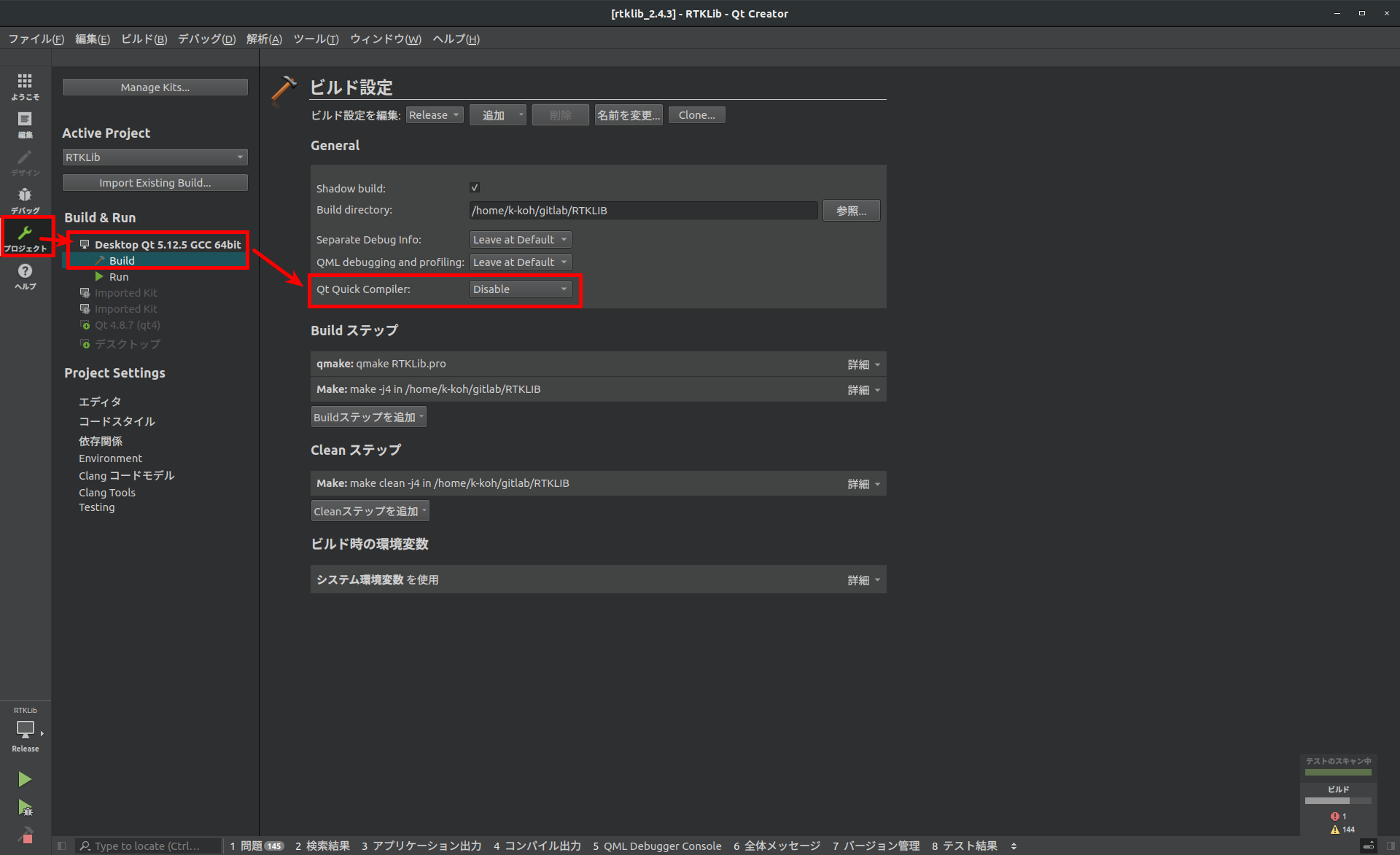Enable the Qt Quick Compiler dropdown
The image size is (1400, 855).
coord(519,289)
